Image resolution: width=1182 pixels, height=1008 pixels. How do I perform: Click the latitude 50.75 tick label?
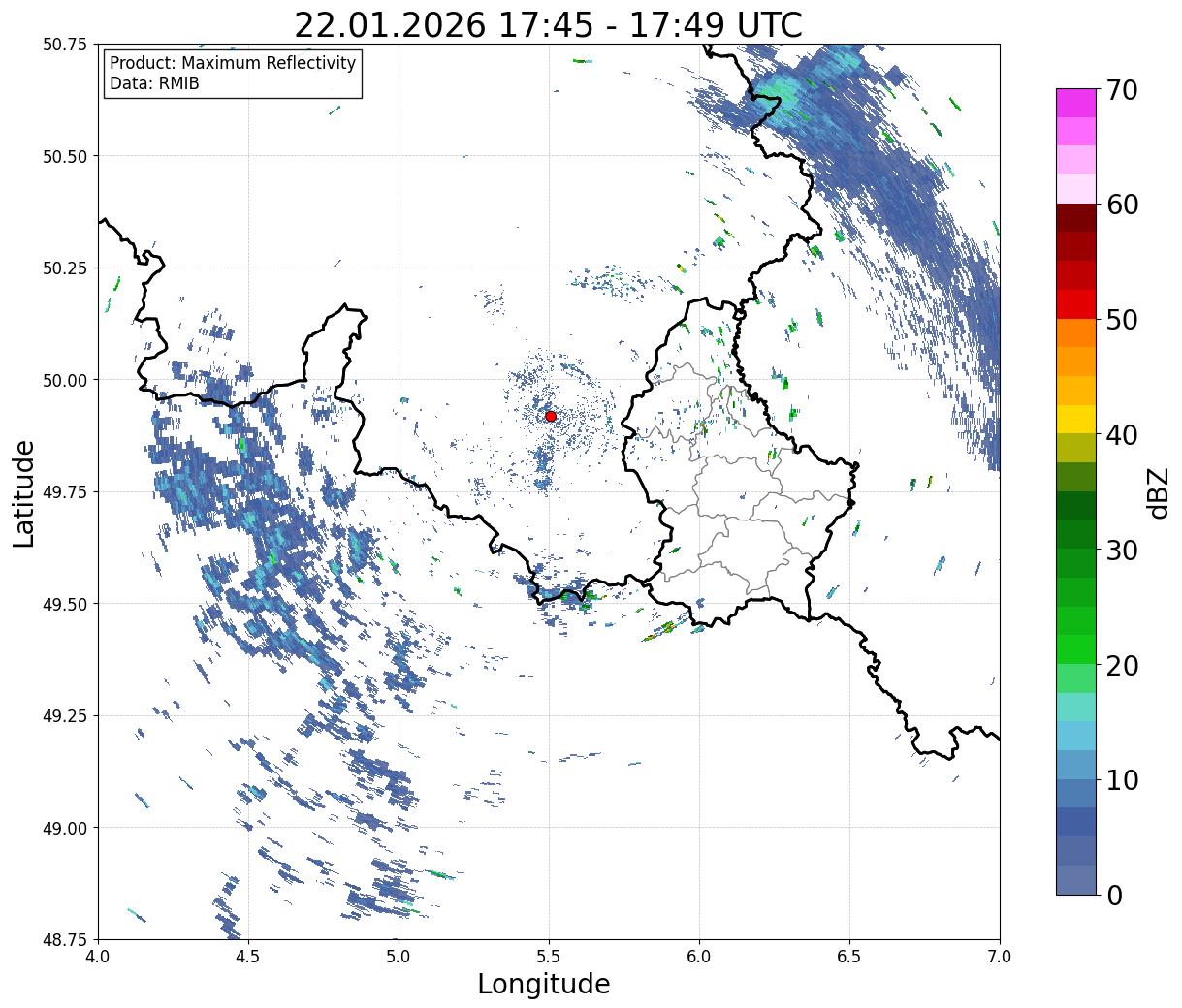[65, 45]
